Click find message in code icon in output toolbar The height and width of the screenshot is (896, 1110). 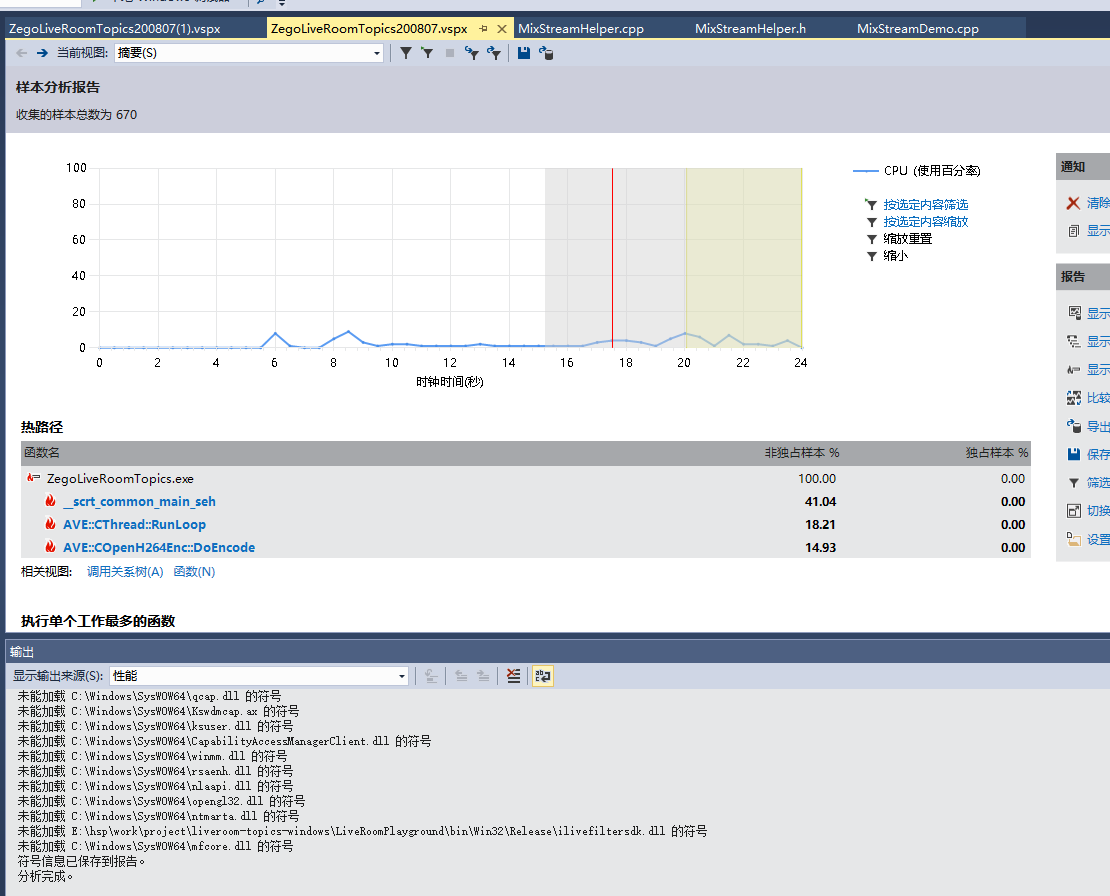(x=431, y=676)
